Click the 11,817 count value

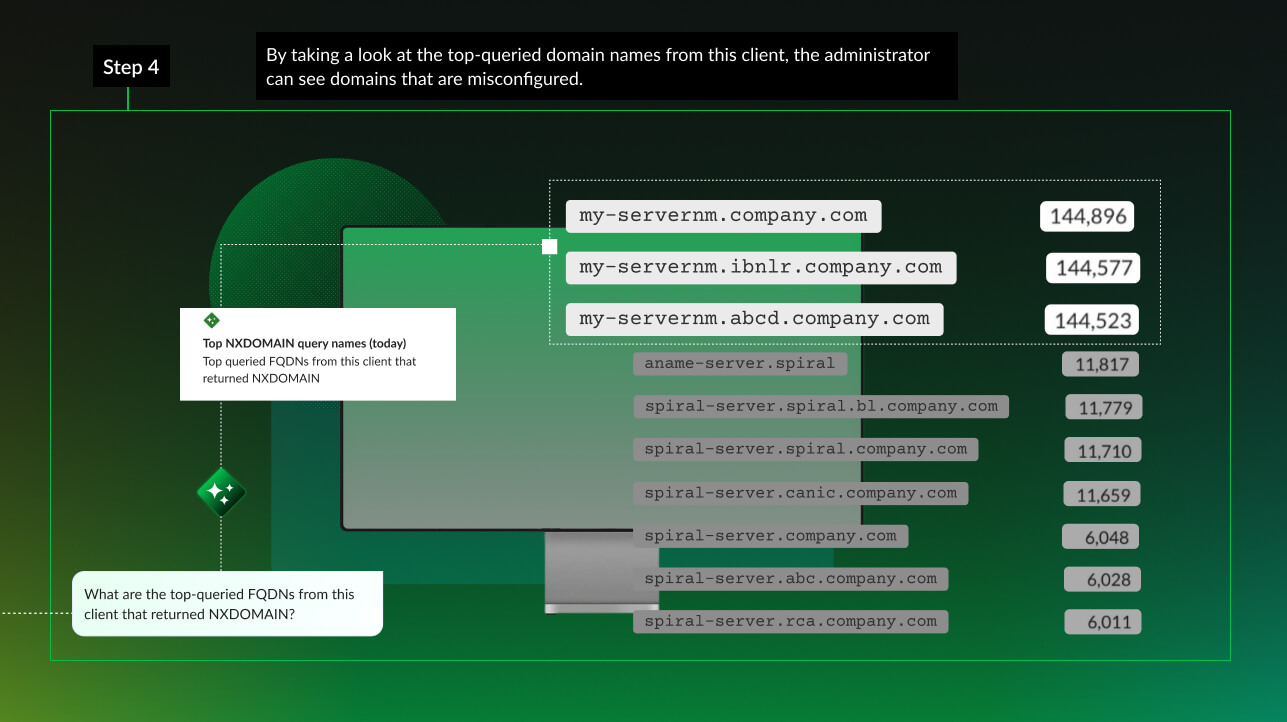point(1101,365)
